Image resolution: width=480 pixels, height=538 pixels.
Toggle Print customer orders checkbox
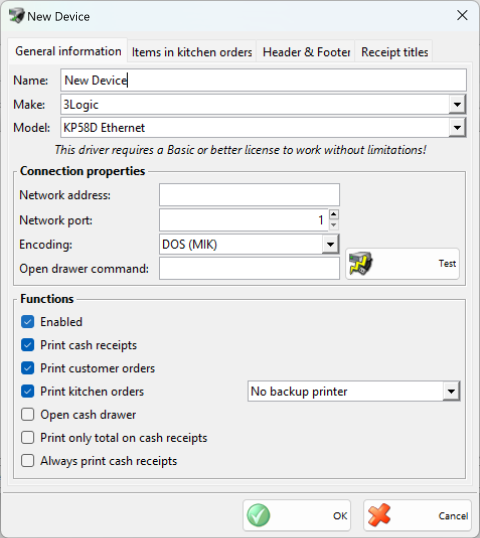point(27,368)
